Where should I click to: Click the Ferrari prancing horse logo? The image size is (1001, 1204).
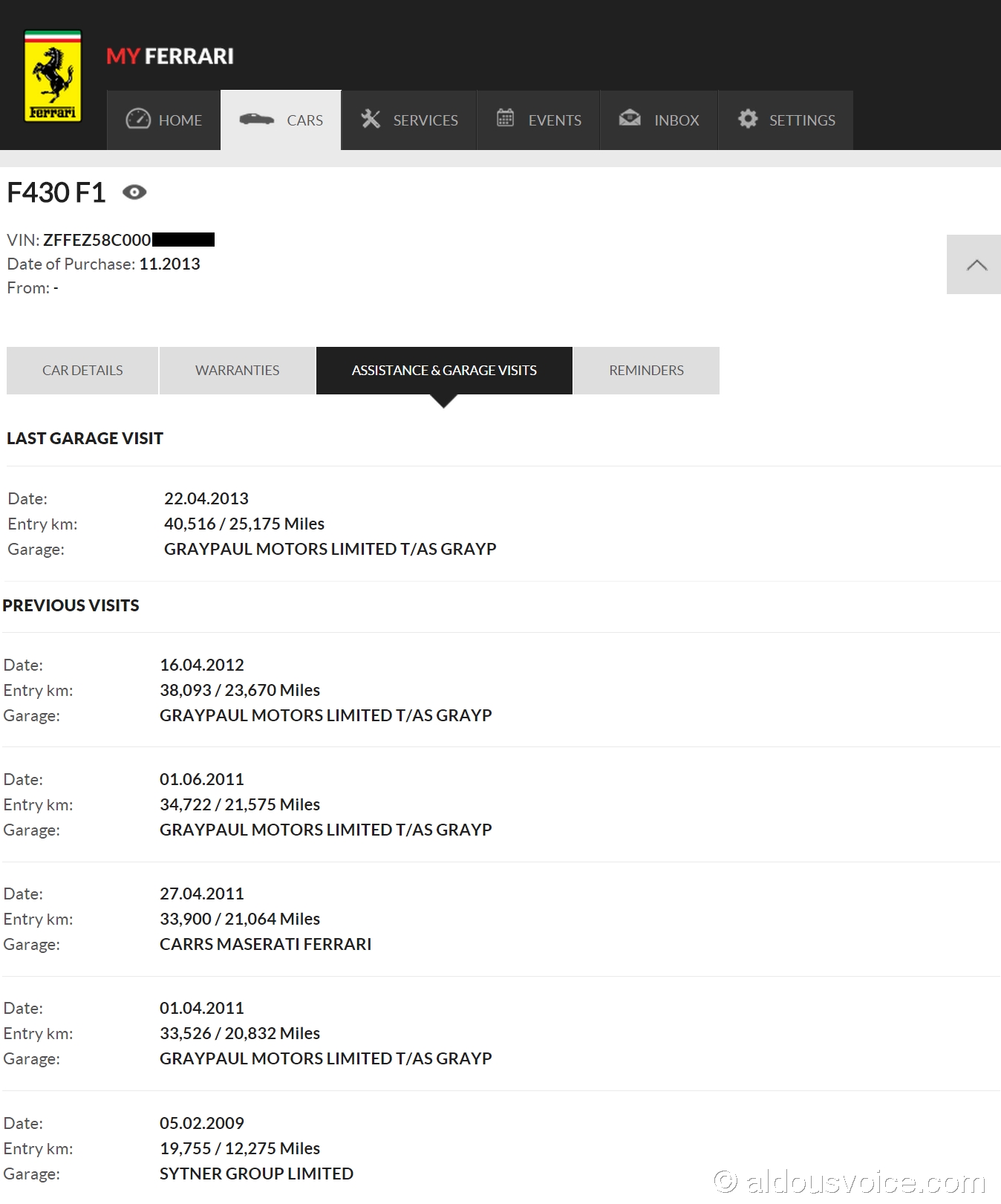point(53,76)
